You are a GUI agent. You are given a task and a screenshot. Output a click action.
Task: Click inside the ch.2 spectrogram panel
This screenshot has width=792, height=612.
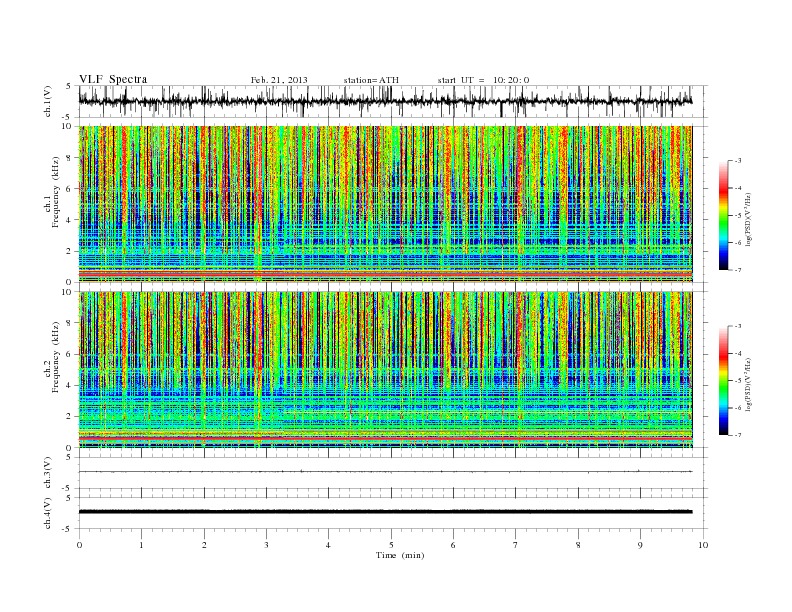(385, 370)
